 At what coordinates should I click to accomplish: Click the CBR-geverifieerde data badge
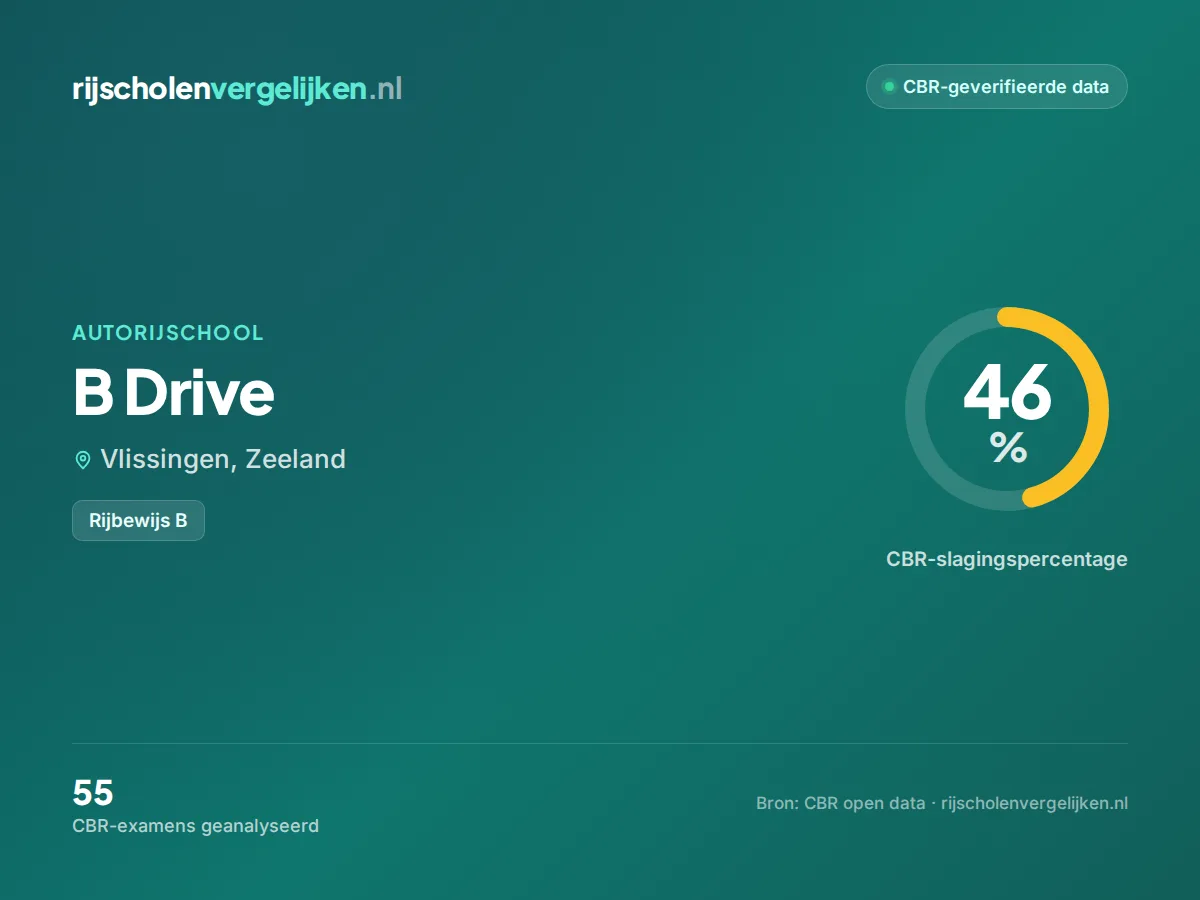tap(996, 87)
